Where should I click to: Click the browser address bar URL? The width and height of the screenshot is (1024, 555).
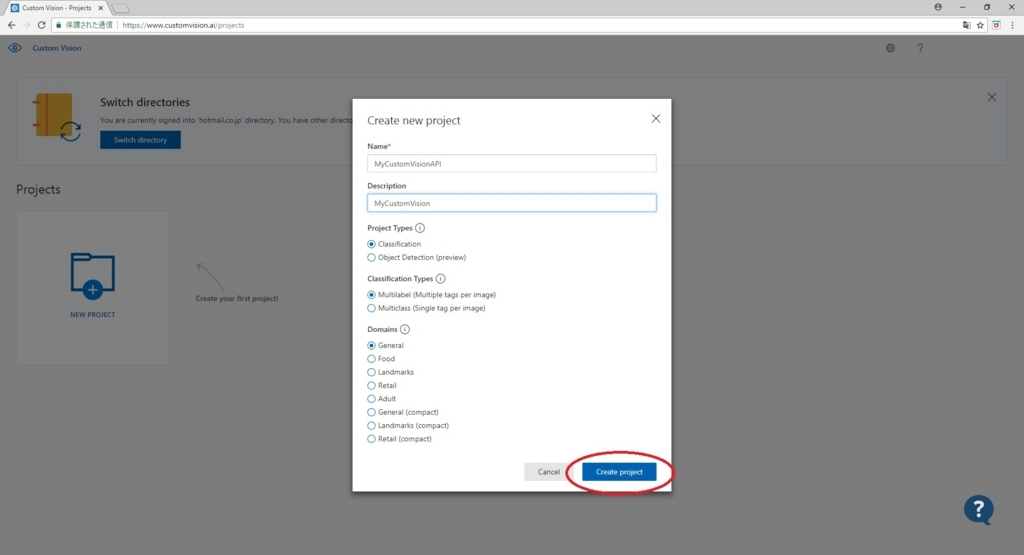(x=184, y=25)
